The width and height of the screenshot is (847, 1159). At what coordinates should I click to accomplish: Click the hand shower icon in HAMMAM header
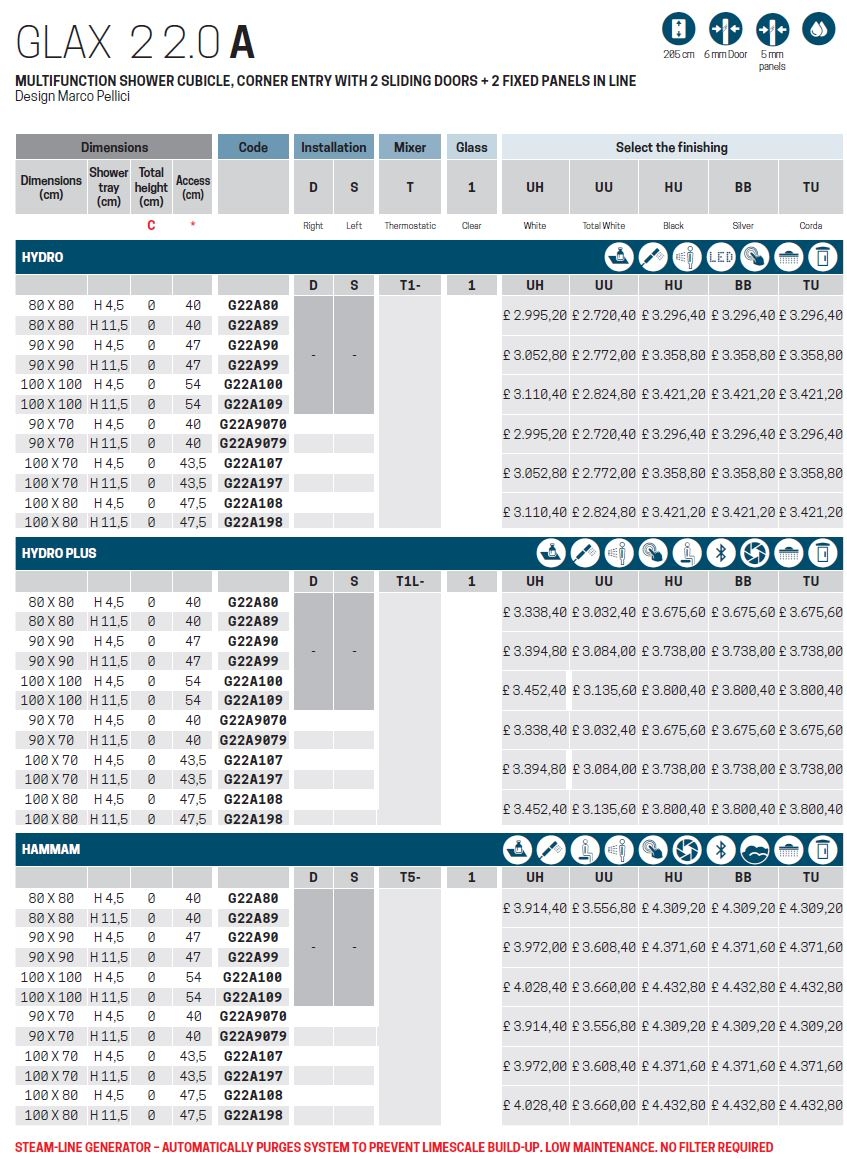pyautogui.click(x=550, y=850)
